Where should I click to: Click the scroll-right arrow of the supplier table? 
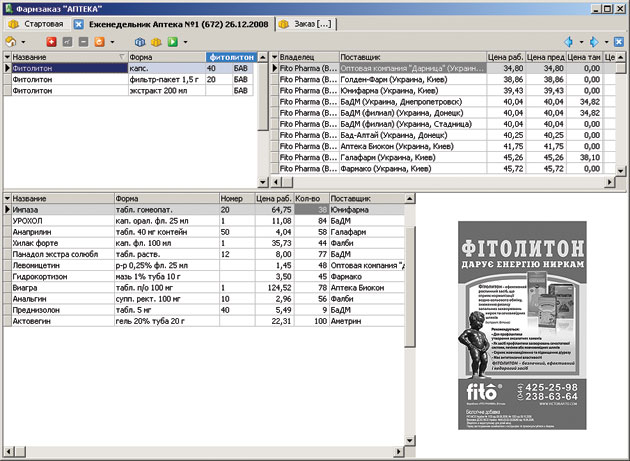click(x=610, y=182)
